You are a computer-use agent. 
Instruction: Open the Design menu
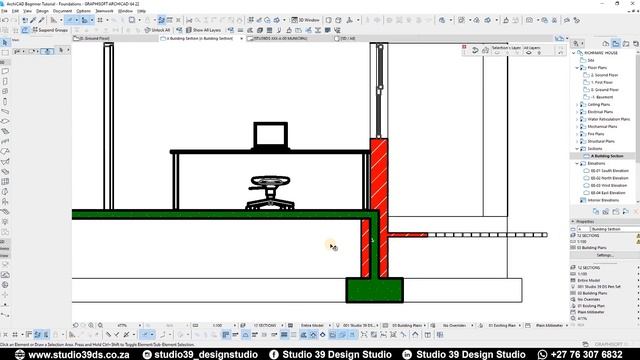pyautogui.click(x=42, y=11)
